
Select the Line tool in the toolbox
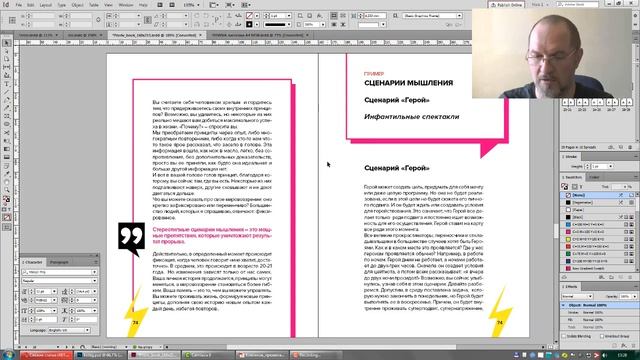click(7, 92)
